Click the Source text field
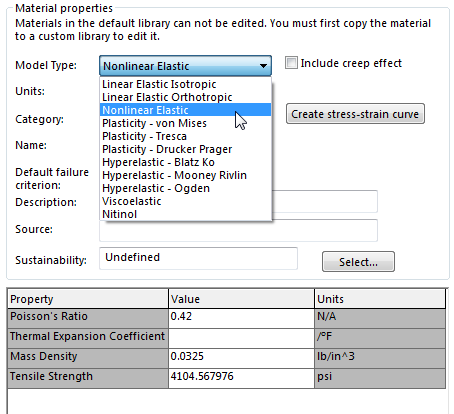Image resolution: width=454 pixels, height=414 pixels. coord(238,230)
